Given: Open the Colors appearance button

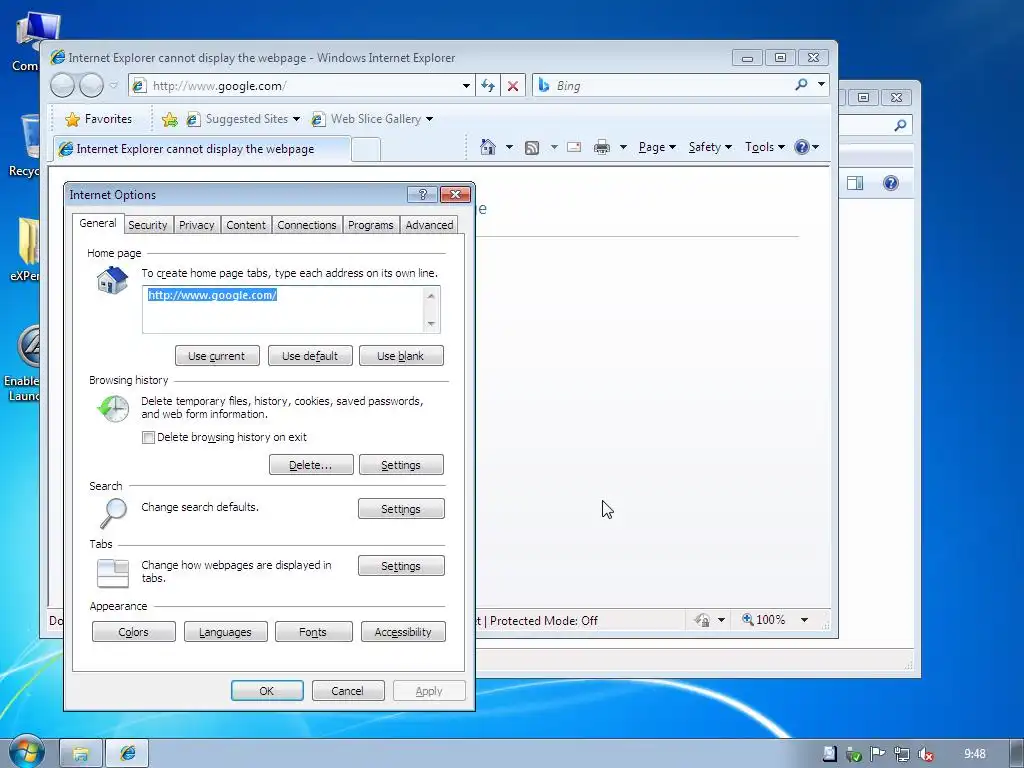Looking at the screenshot, I should [x=134, y=632].
